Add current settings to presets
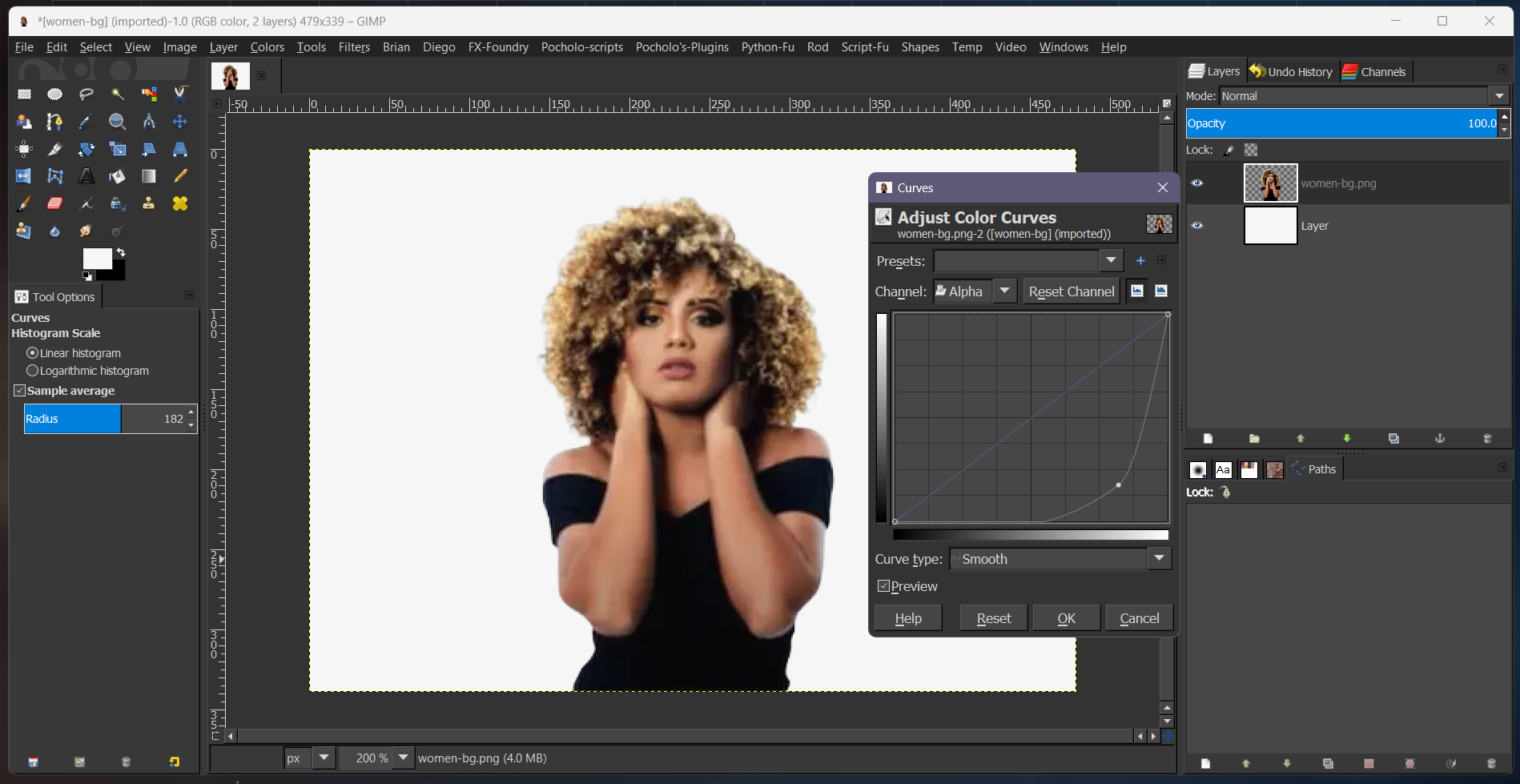 [x=1140, y=260]
